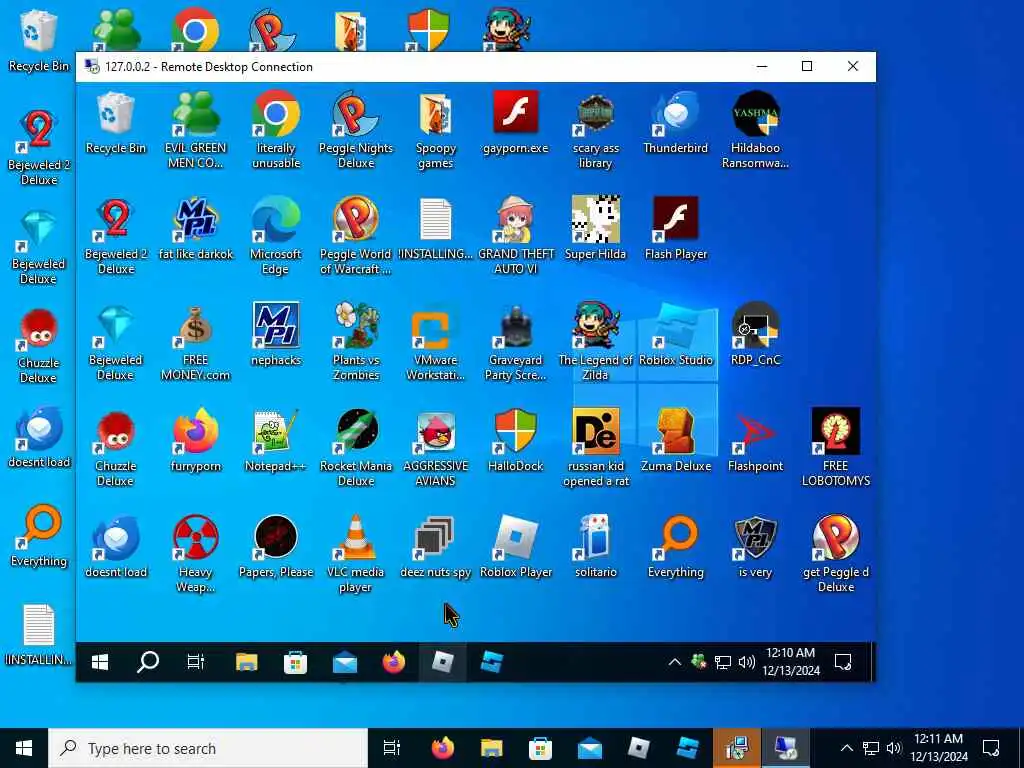Select the AGGRESSIVE AVIANS icon
This screenshot has height=768, width=1024.
[x=435, y=431]
